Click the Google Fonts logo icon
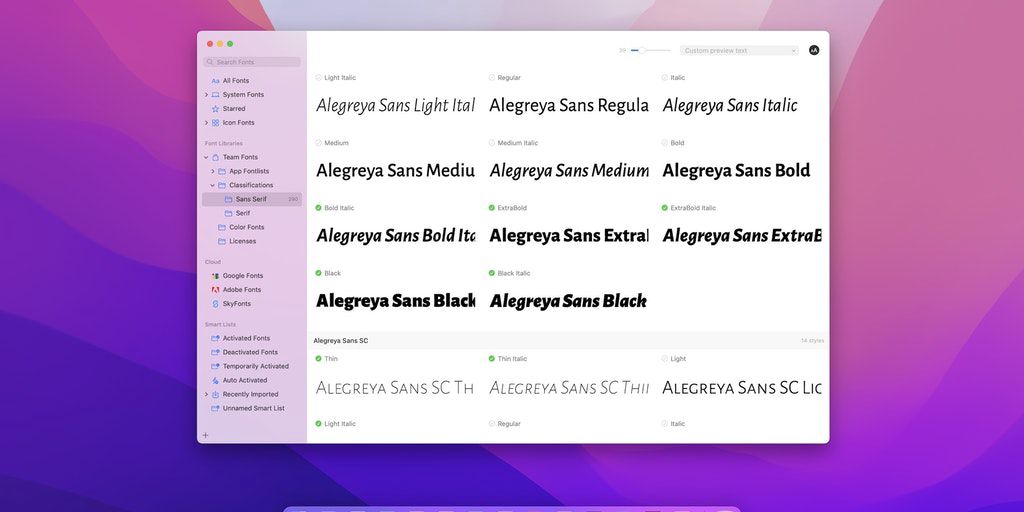The height and width of the screenshot is (512, 1024). (216, 276)
